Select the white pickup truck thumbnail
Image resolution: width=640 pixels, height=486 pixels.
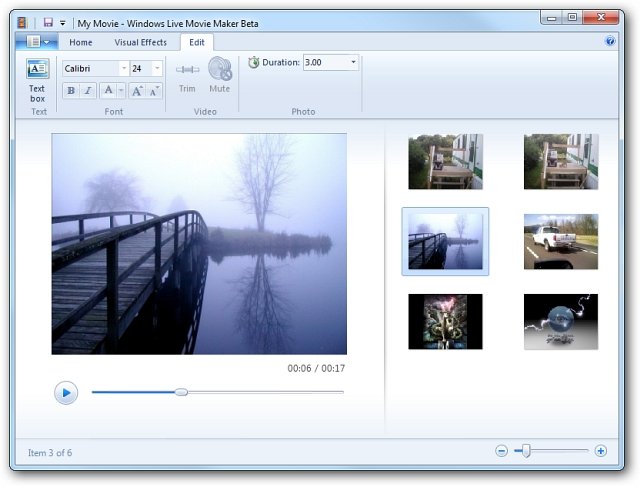coord(560,241)
